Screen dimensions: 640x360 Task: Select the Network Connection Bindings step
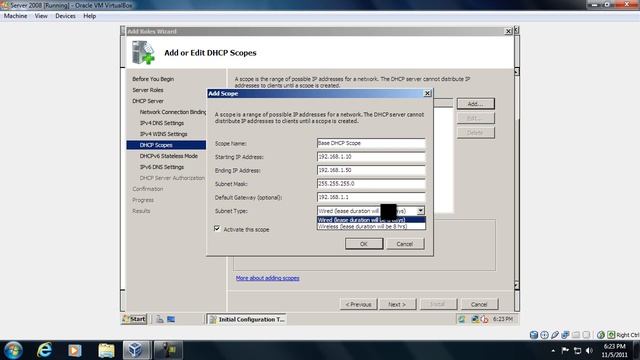click(173, 112)
